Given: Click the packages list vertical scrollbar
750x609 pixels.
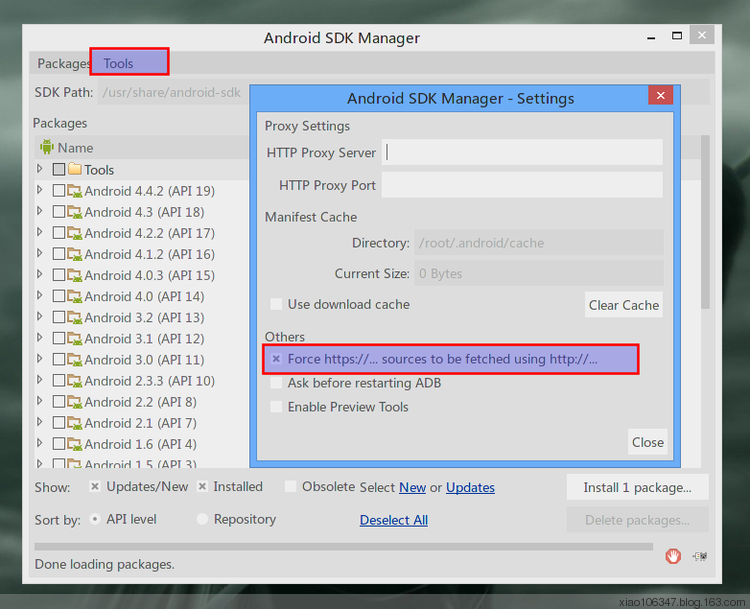Looking at the screenshot, I should click(705, 222).
